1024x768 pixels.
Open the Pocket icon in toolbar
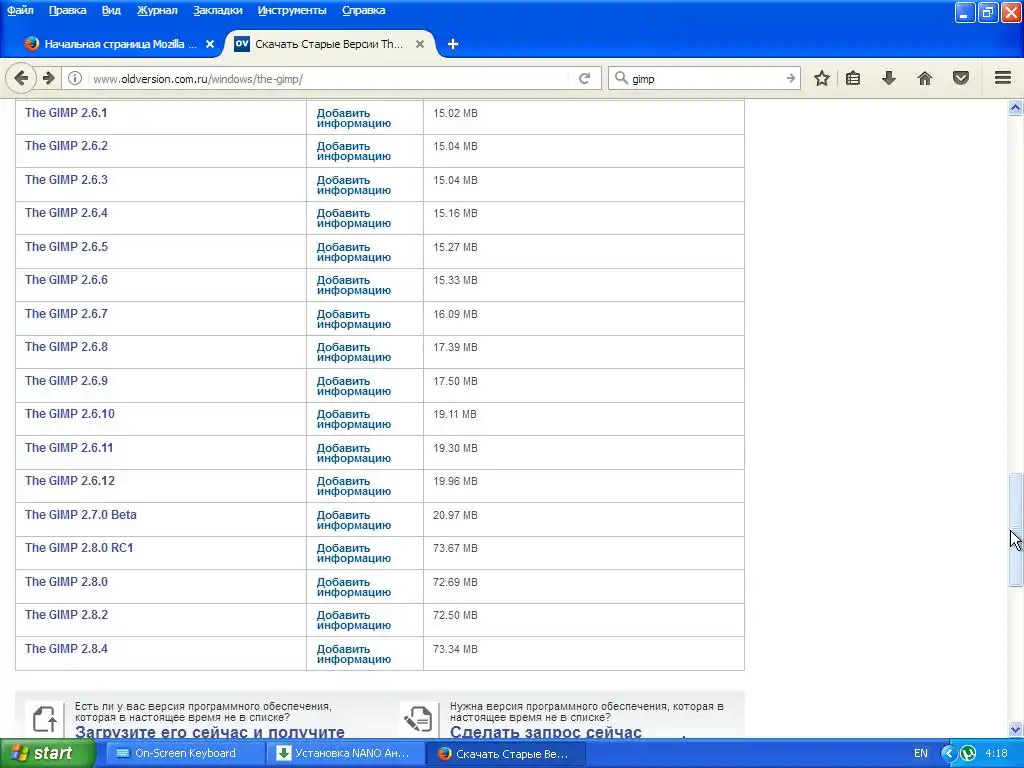tap(961, 78)
